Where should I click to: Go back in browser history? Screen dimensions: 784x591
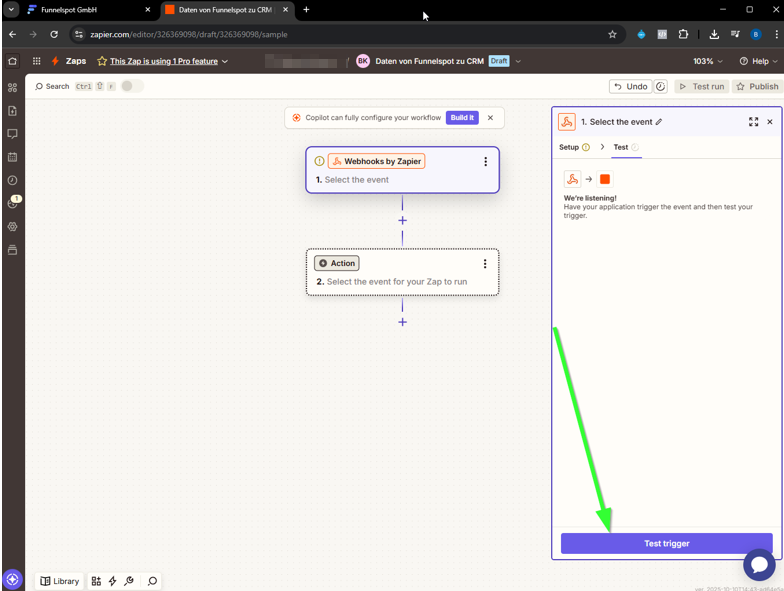pyautogui.click(x=12, y=34)
